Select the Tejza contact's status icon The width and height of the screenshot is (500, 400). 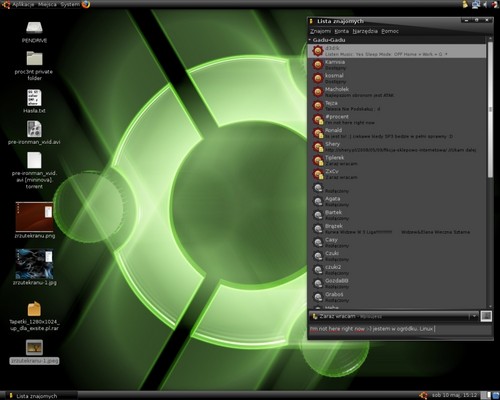pyautogui.click(x=318, y=106)
